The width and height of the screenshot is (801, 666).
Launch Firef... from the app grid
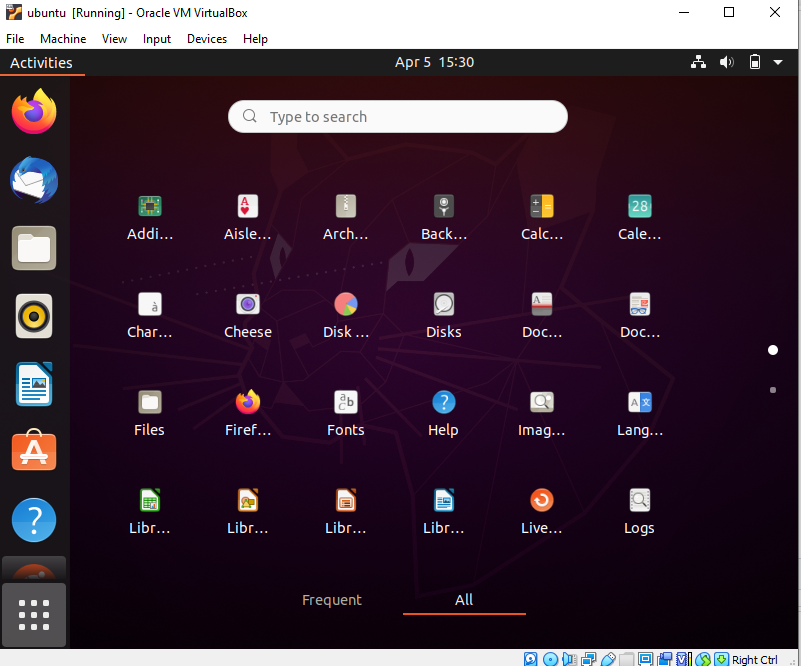pyautogui.click(x=248, y=414)
